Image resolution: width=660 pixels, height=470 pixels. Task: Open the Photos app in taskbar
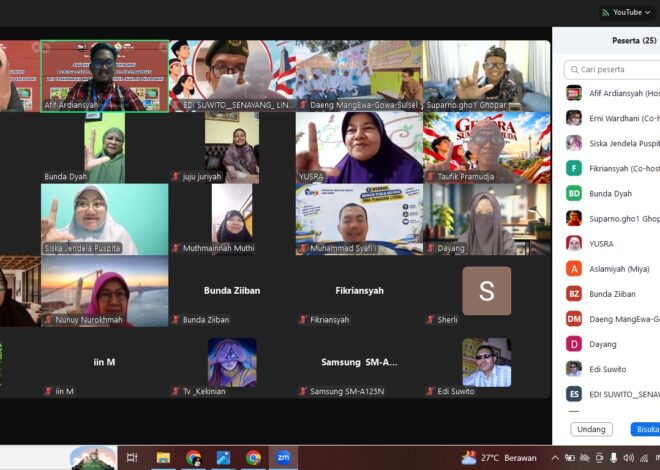pos(223,457)
